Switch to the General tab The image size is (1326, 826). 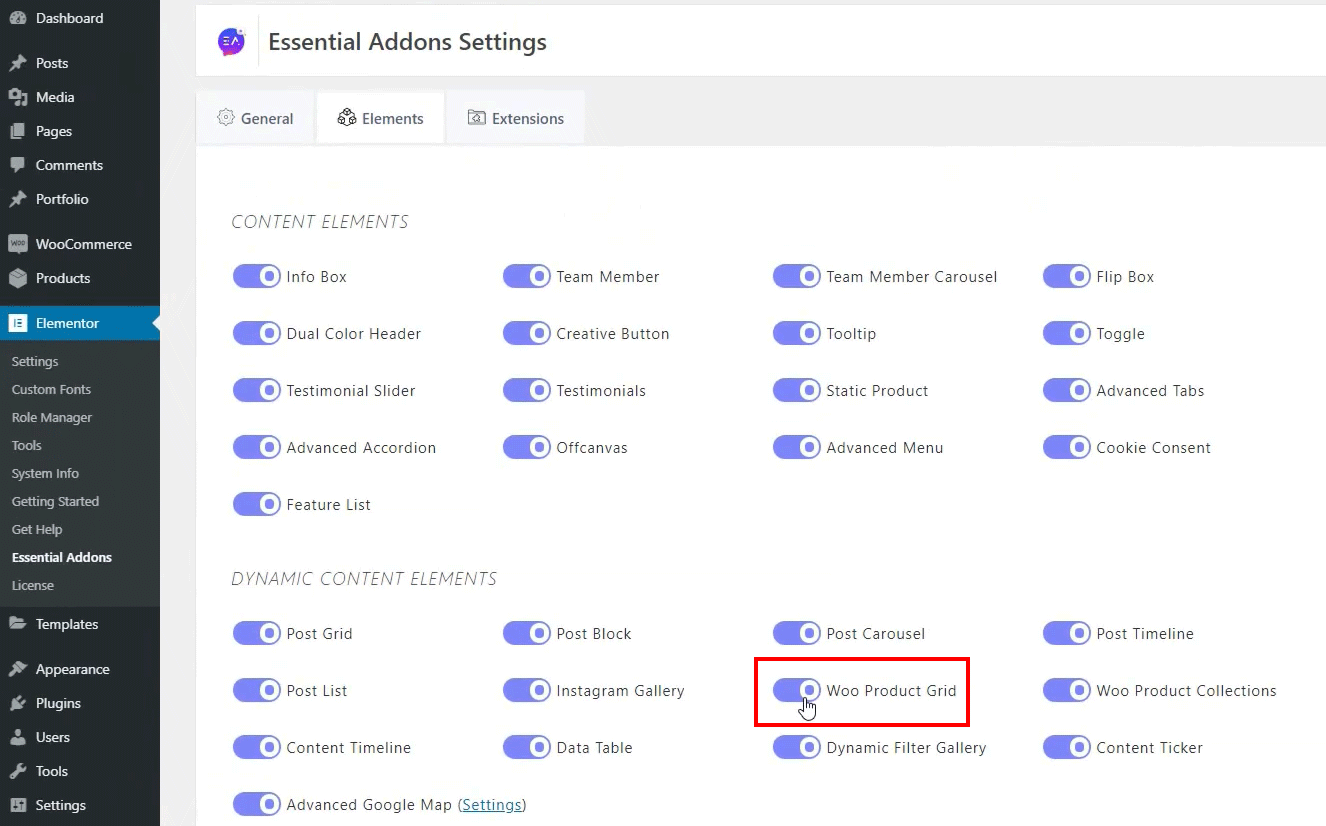pyautogui.click(x=255, y=118)
